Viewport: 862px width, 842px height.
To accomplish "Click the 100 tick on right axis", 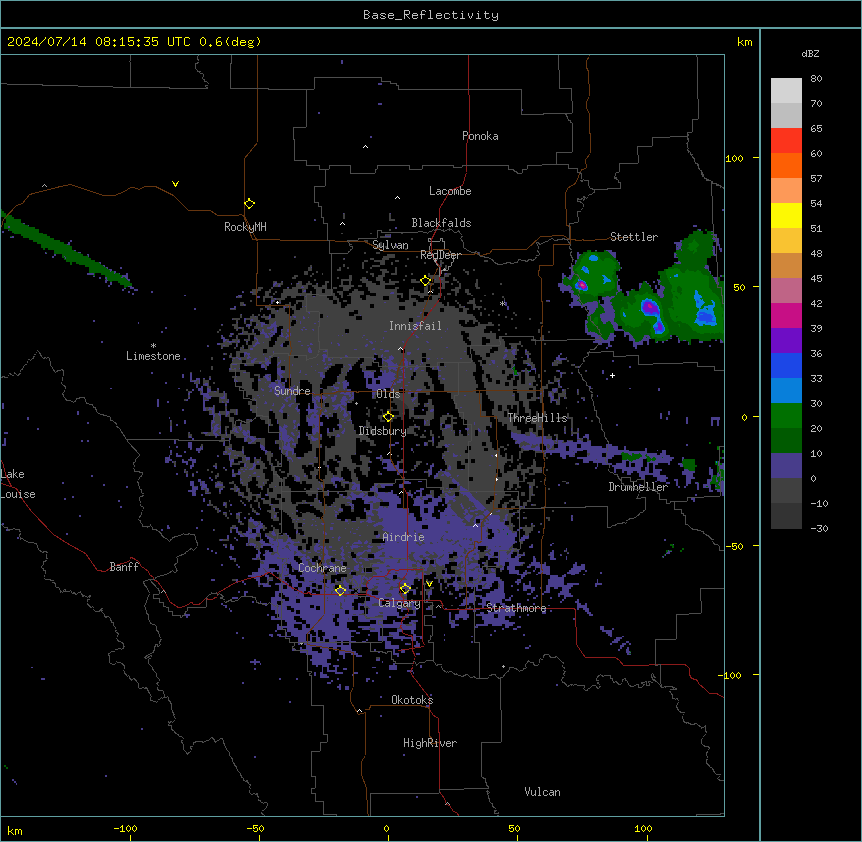I will pos(734,159).
